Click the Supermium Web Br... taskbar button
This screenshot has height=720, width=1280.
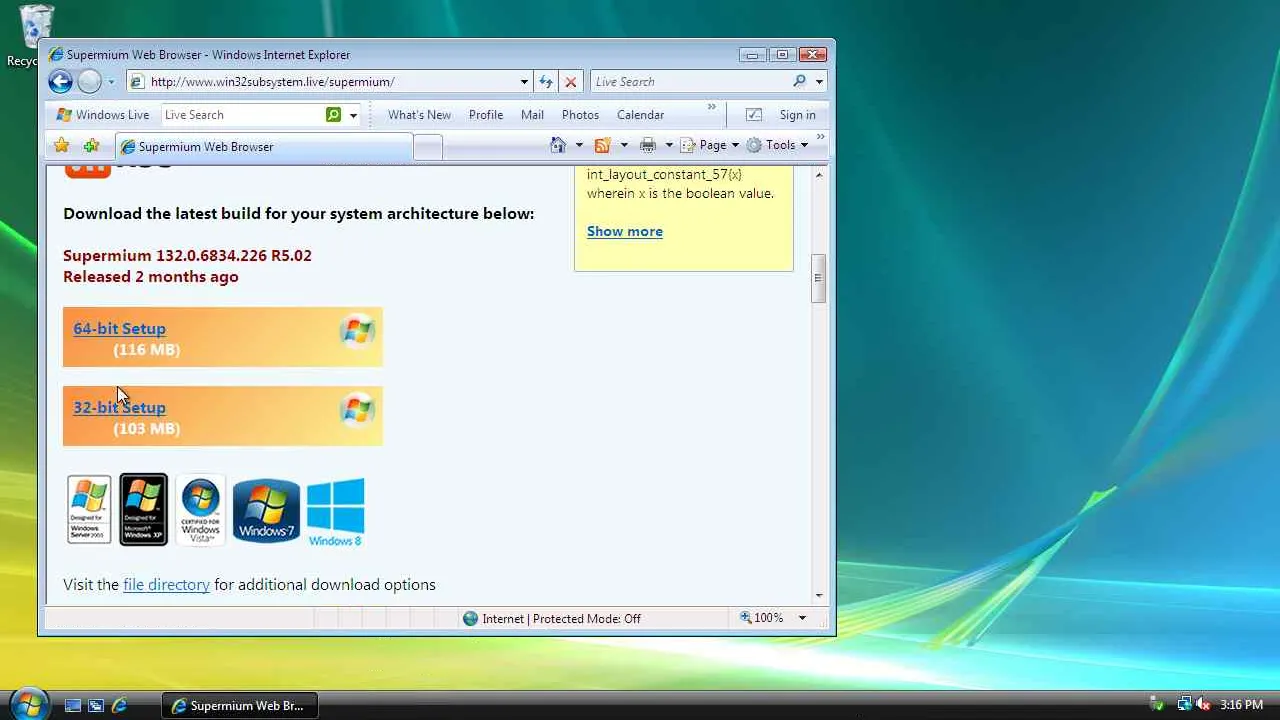coord(240,705)
